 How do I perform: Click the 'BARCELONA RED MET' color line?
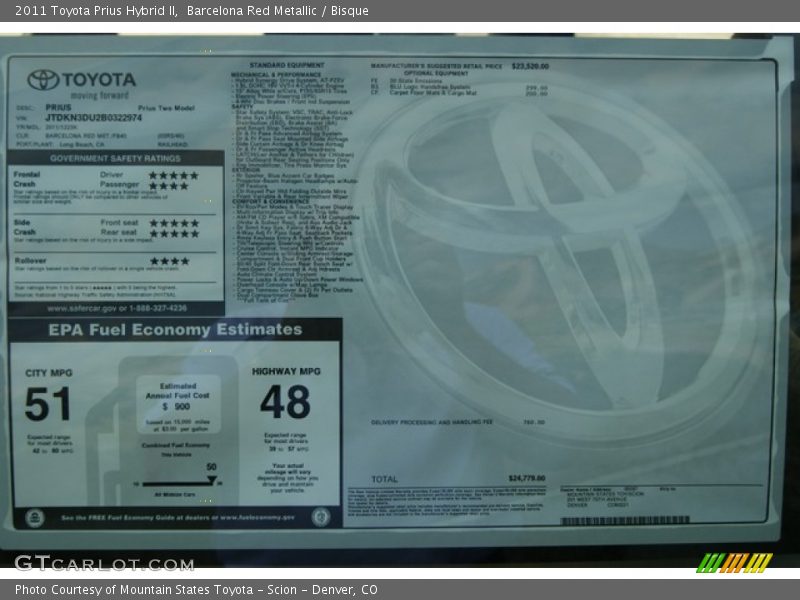point(86,136)
